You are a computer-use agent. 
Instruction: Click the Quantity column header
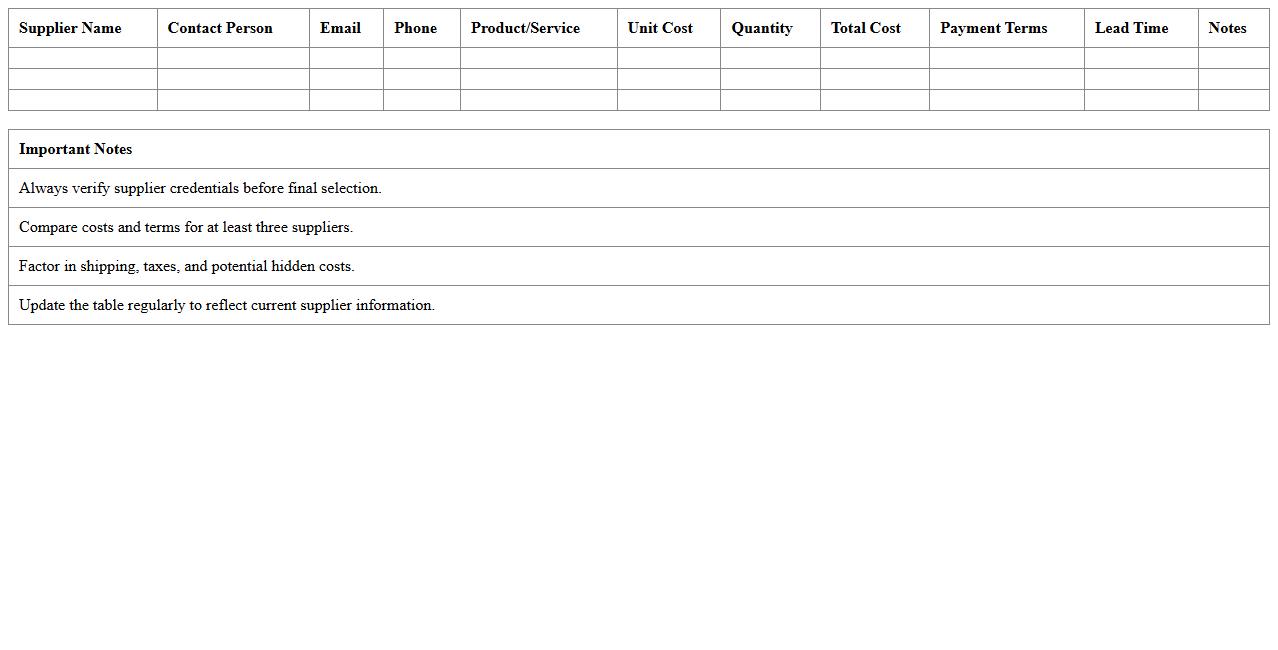click(x=761, y=28)
